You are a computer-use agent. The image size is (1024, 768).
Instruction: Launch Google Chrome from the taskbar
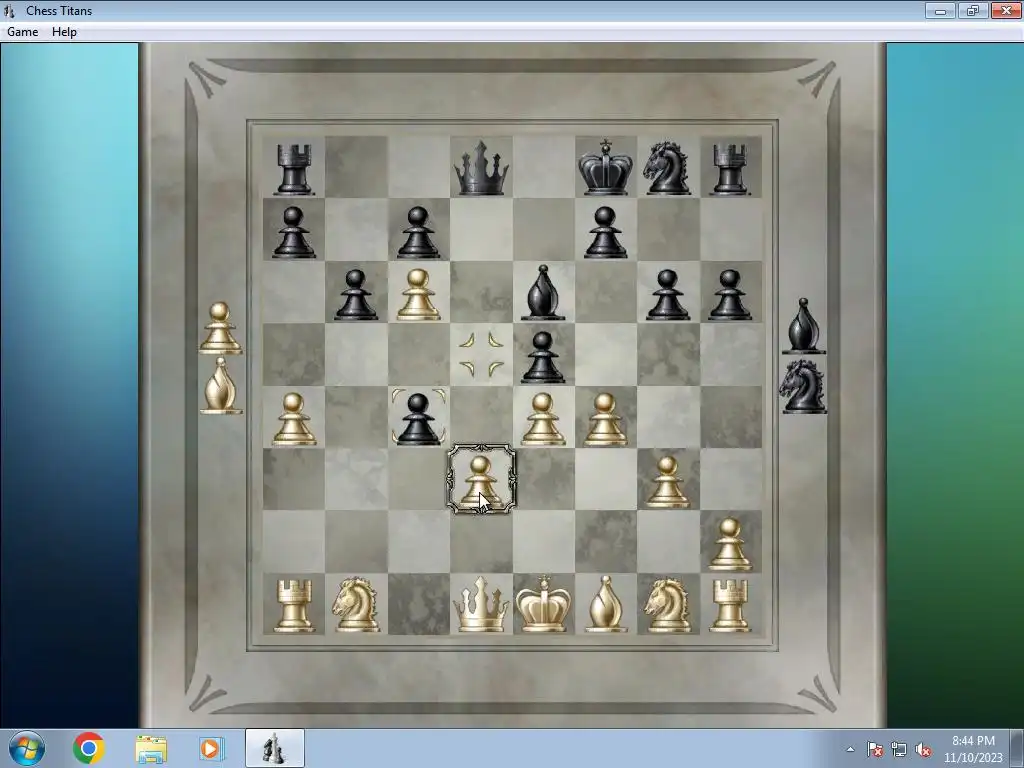pyautogui.click(x=88, y=748)
